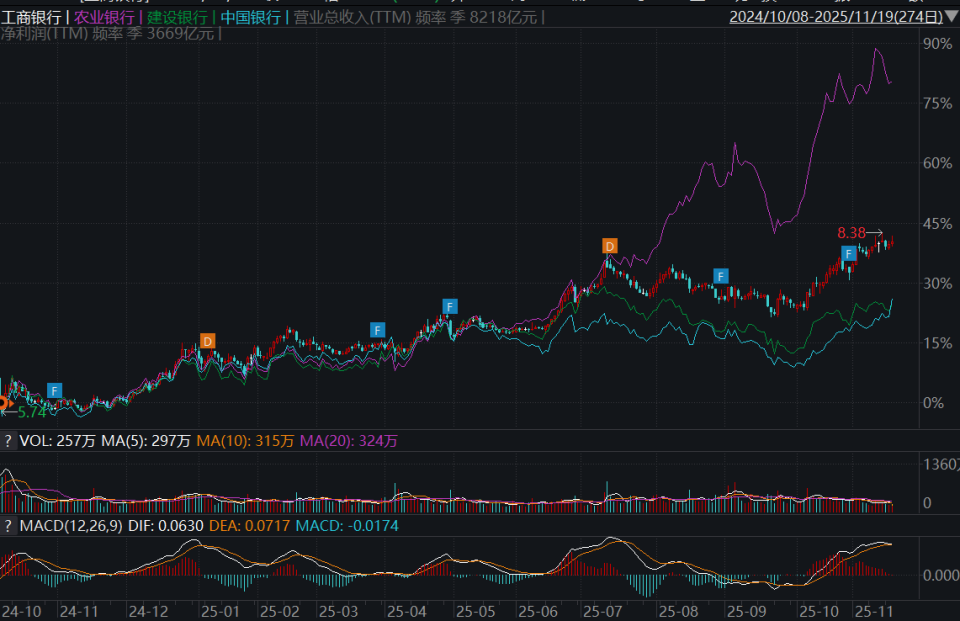Click the orange D marker in July 2025

click(609, 245)
